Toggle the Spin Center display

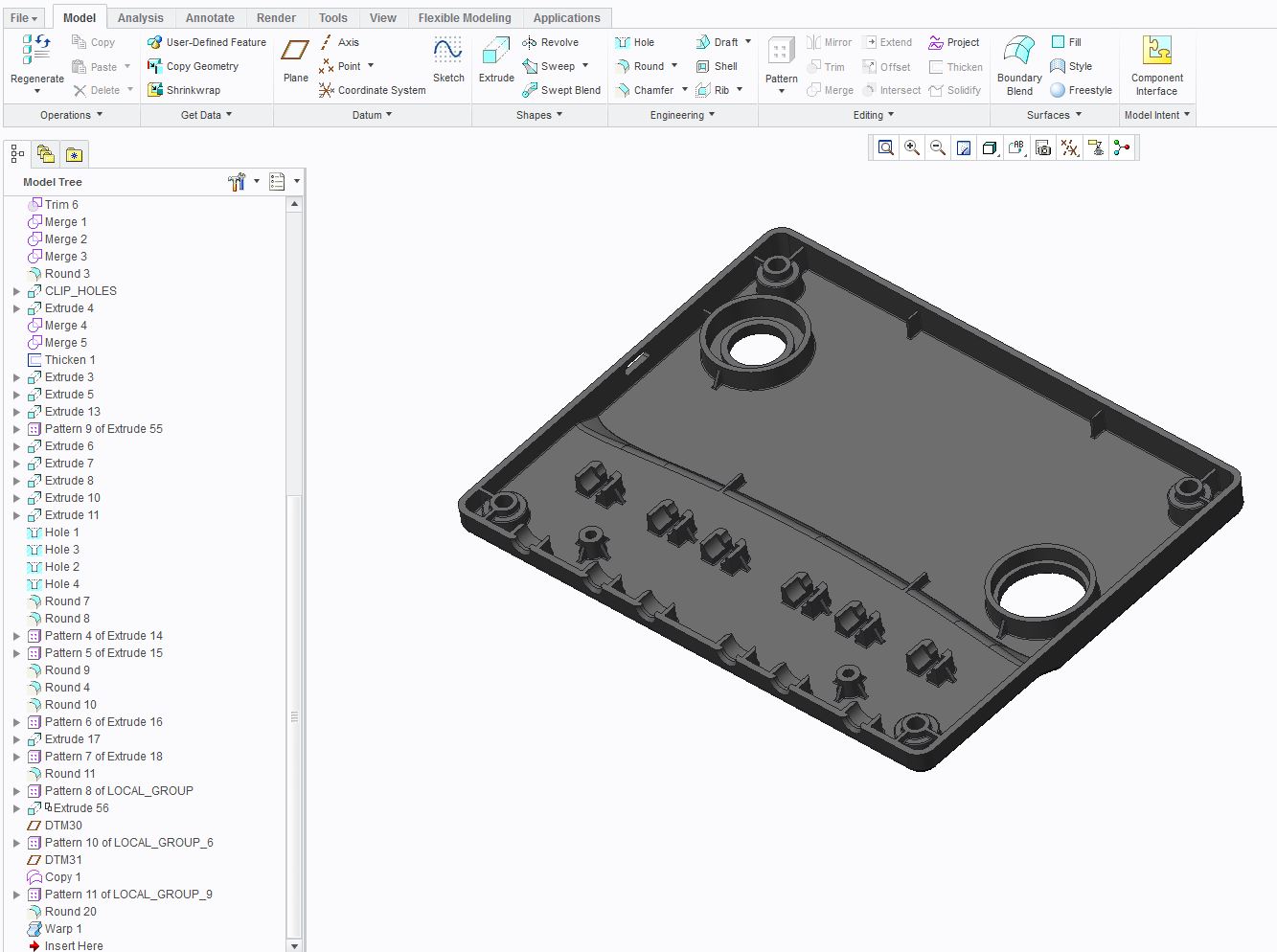(x=1122, y=147)
